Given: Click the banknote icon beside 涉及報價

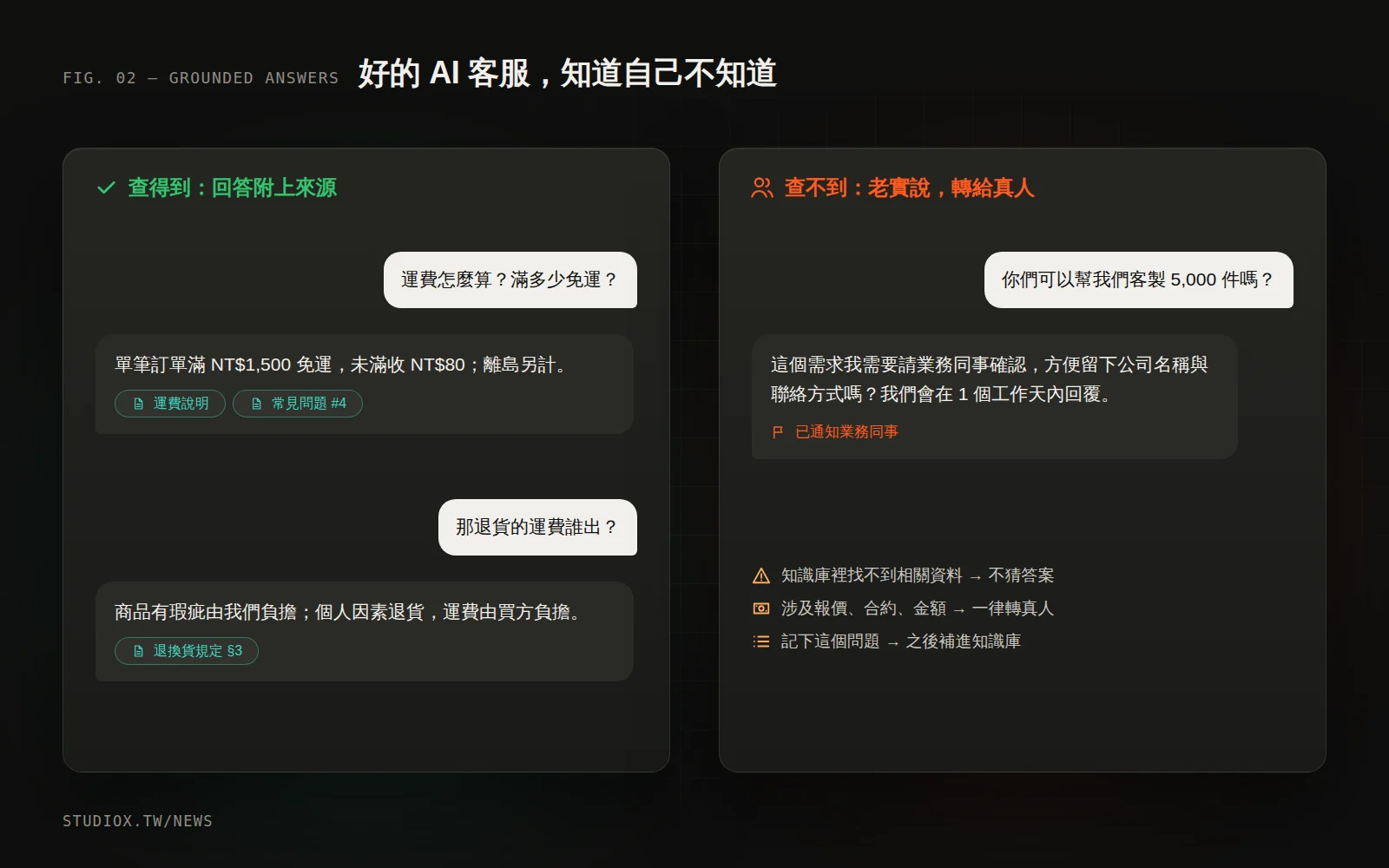Looking at the screenshot, I should [761, 608].
